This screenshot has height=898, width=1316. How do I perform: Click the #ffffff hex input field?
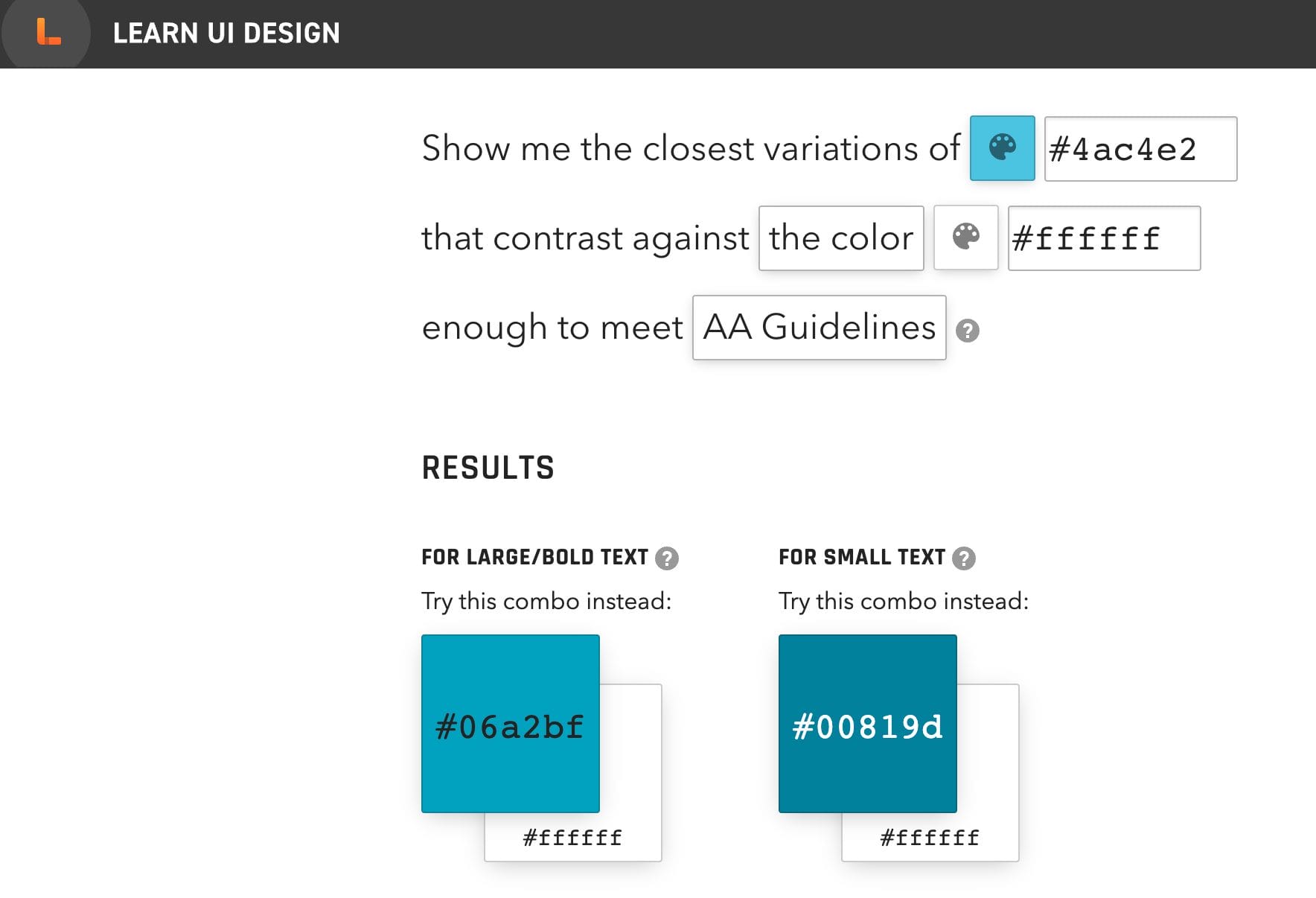[1105, 238]
